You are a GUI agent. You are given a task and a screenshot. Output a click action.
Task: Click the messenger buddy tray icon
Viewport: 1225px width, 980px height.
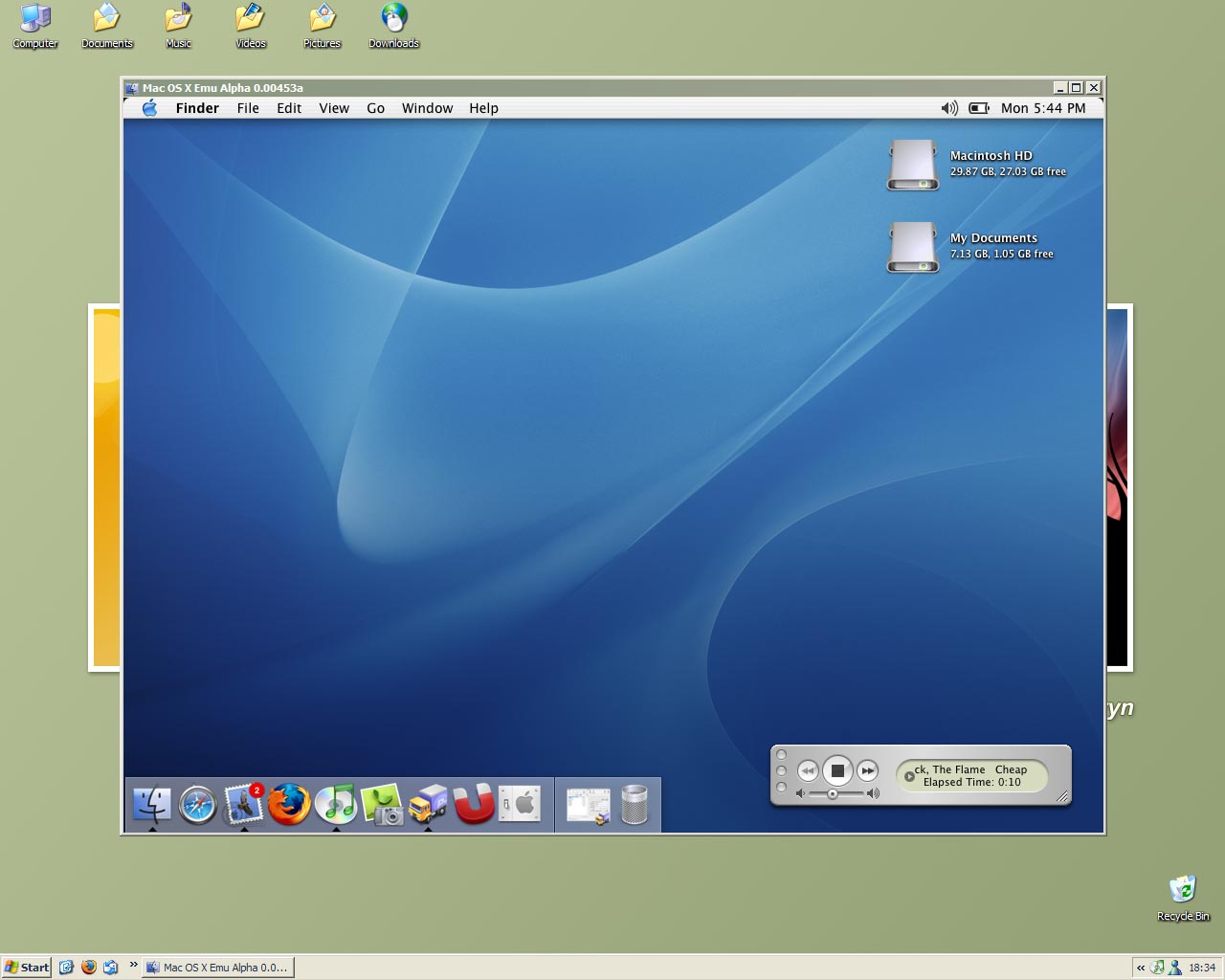[x=1174, y=968]
